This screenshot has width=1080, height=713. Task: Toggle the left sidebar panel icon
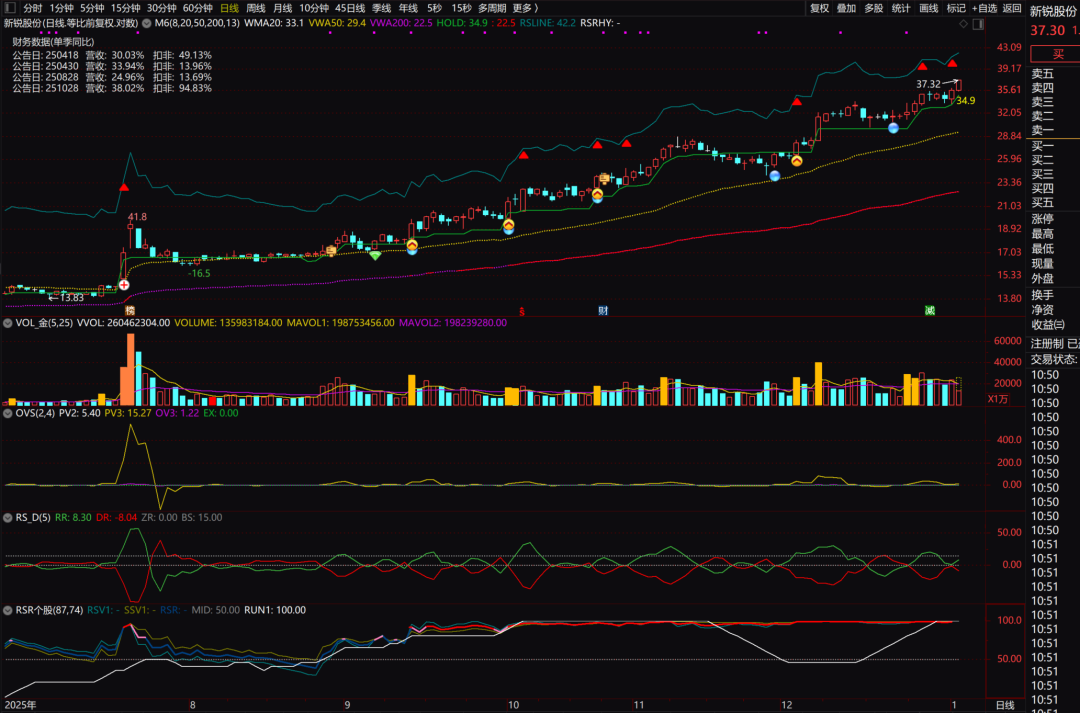point(10,8)
